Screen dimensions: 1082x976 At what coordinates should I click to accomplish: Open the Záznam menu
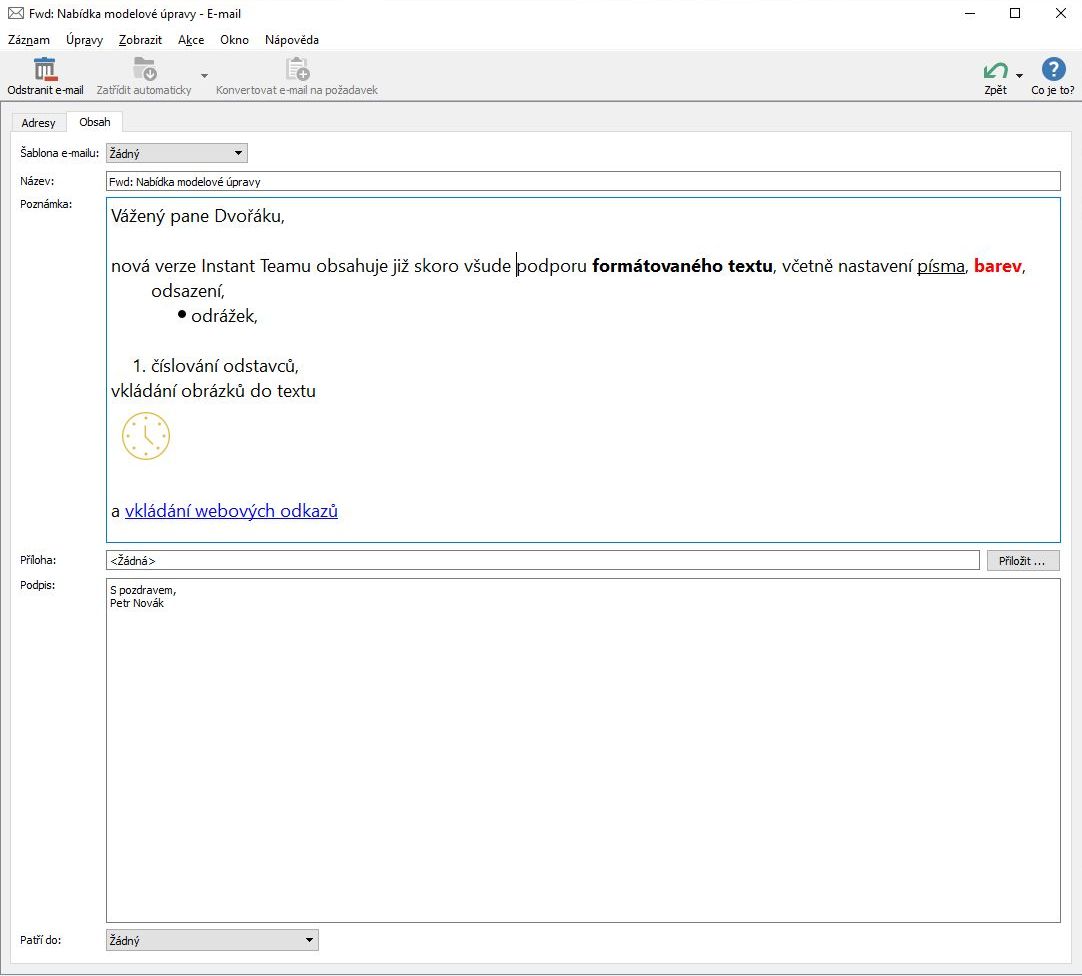pyautogui.click(x=28, y=40)
